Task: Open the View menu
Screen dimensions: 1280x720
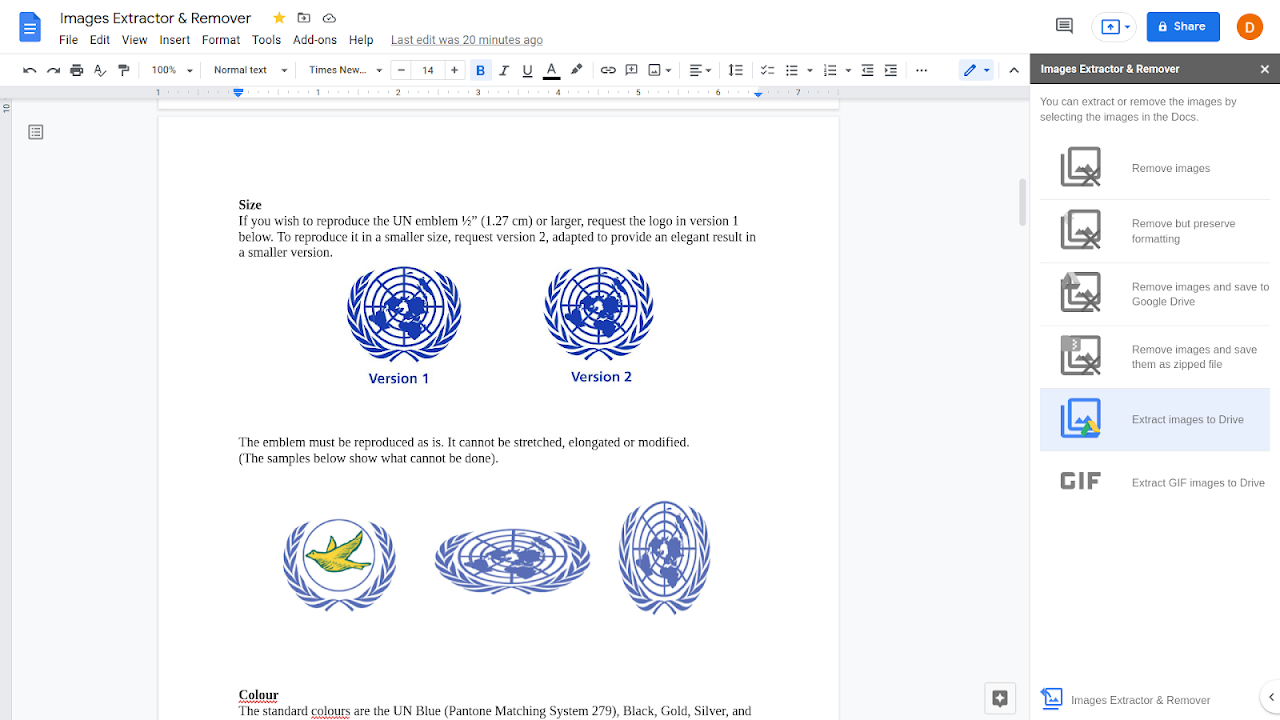Action: click(134, 40)
